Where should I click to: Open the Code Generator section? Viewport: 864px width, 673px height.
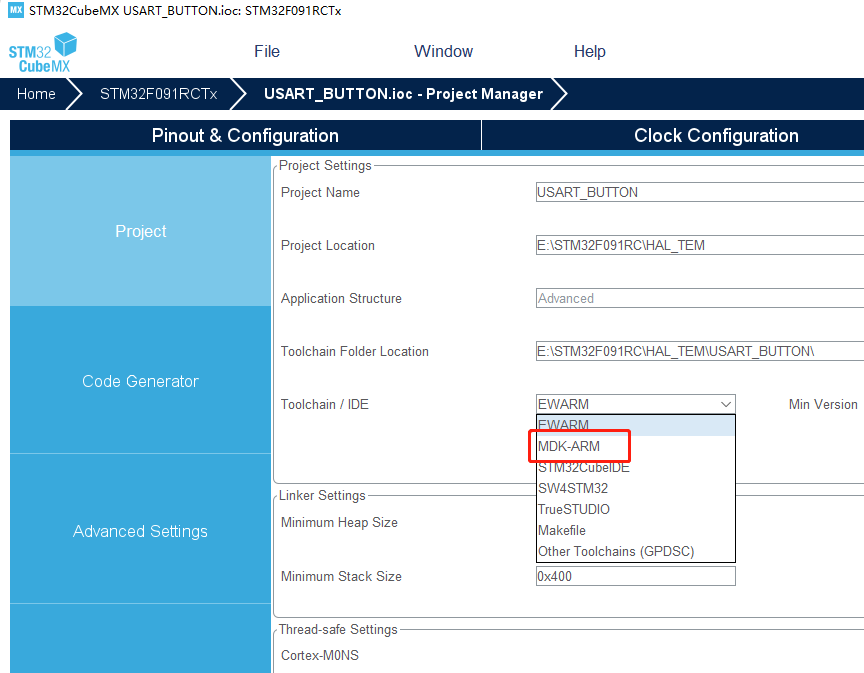coord(141,381)
